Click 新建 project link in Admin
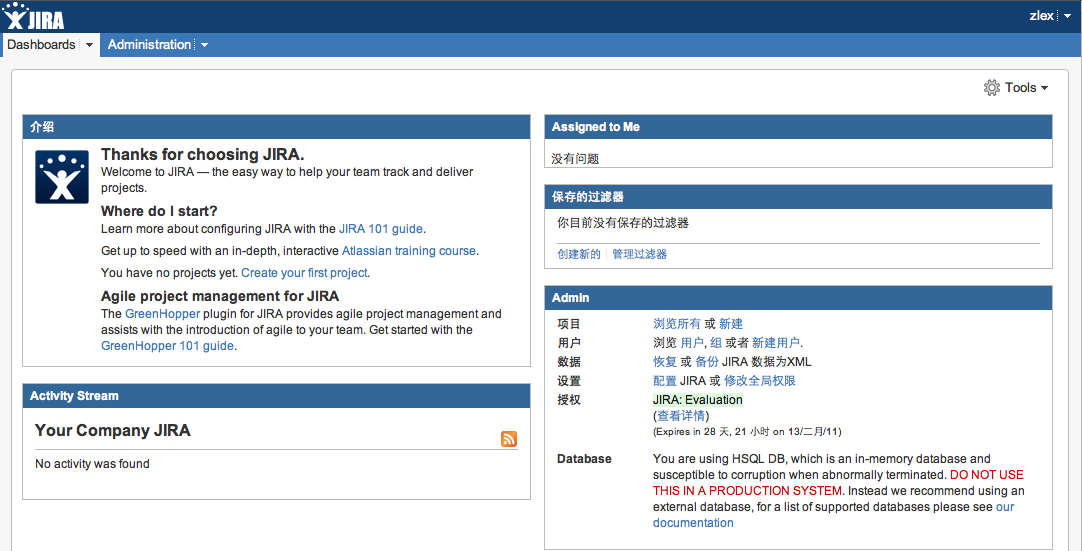Screen dimensions: 1082x551 pyautogui.click(x=731, y=324)
